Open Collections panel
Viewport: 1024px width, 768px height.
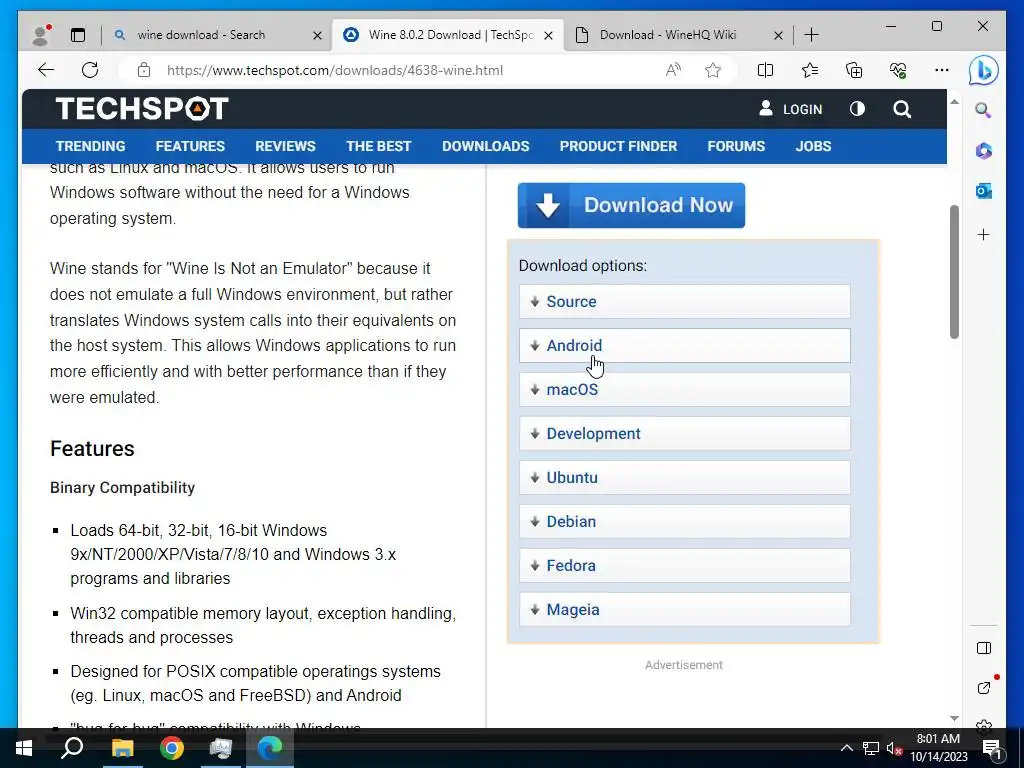[854, 70]
